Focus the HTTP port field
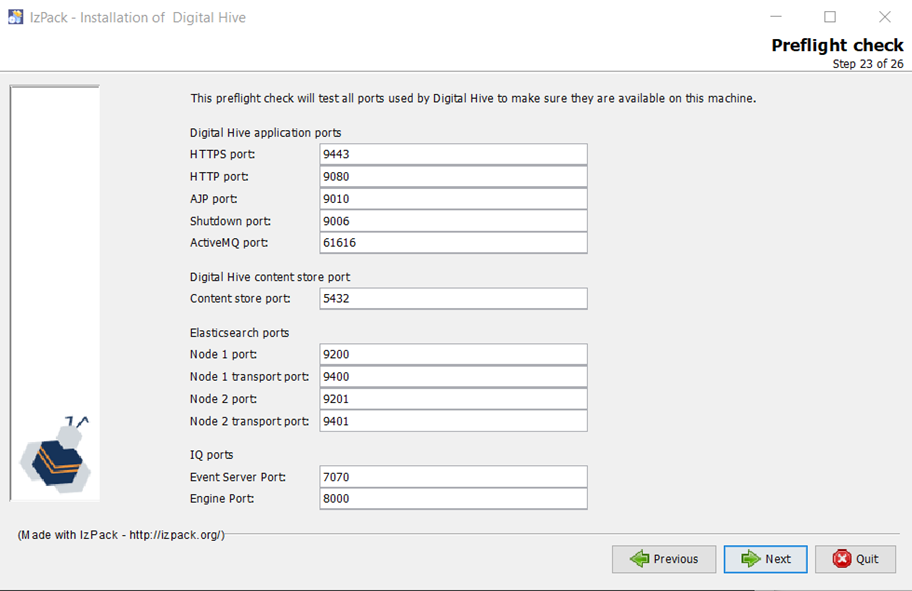 (454, 176)
